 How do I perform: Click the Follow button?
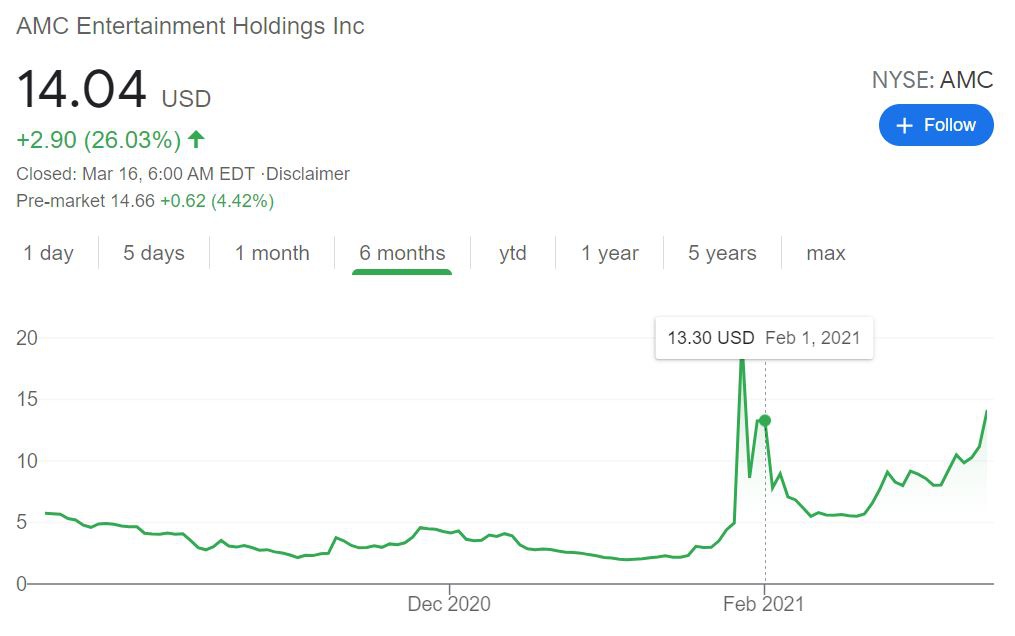tap(936, 125)
